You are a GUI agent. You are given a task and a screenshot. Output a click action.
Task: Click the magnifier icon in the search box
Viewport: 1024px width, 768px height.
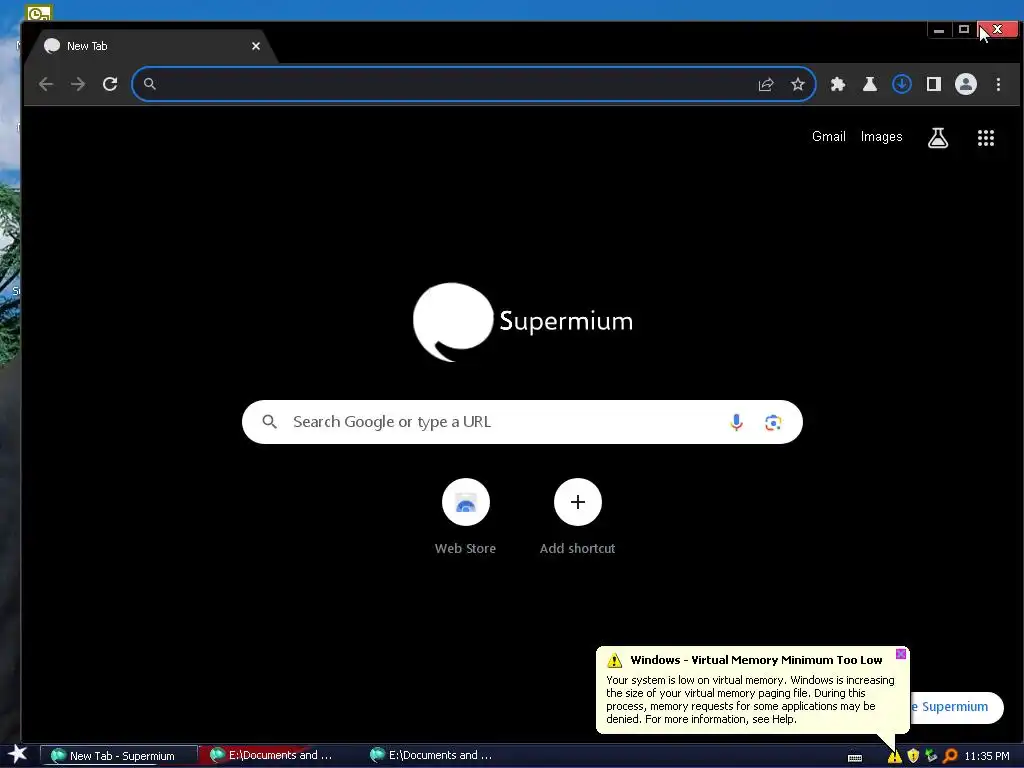[x=269, y=422]
